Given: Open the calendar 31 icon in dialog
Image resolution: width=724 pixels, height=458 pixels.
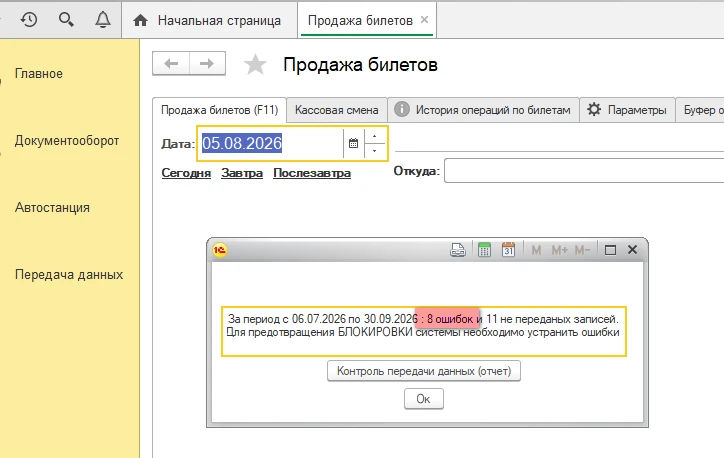Looking at the screenshot, I should (508, 250).
